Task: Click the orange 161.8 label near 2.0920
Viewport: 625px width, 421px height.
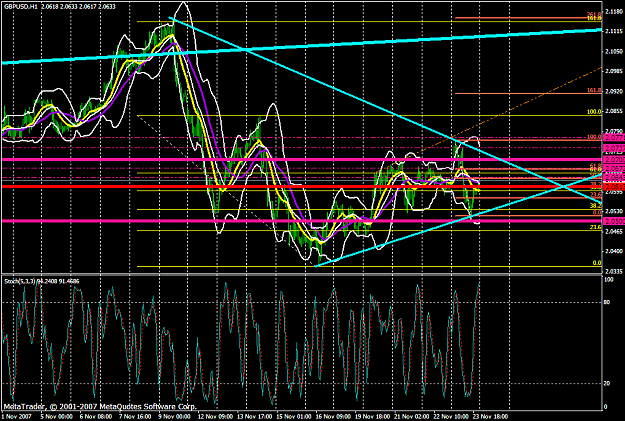Action: click(594, 90)
